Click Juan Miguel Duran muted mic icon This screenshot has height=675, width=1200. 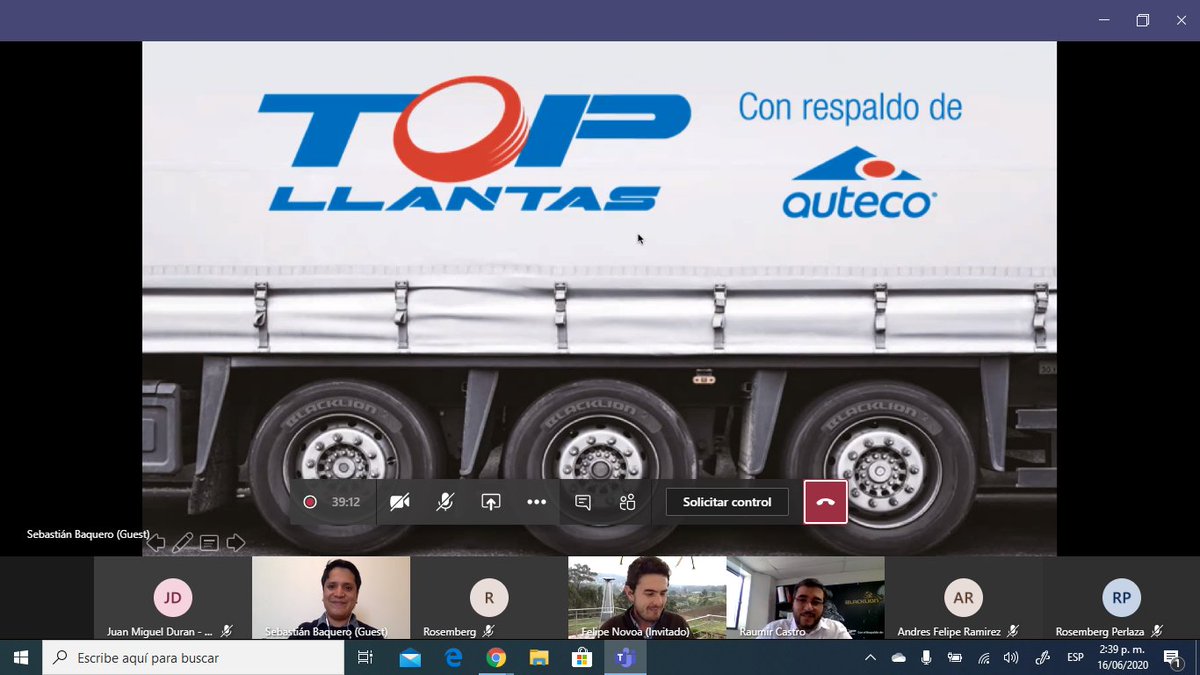point(227,631)
